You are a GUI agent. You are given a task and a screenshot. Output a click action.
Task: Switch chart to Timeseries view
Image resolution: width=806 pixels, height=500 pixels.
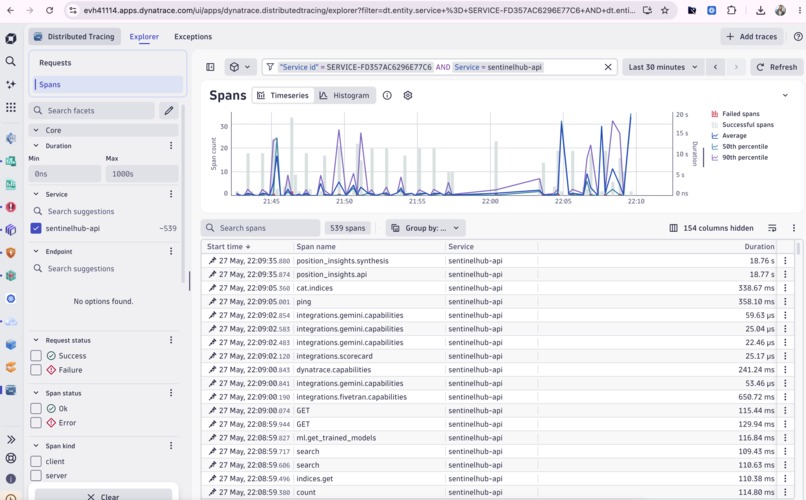click(283, 95)
